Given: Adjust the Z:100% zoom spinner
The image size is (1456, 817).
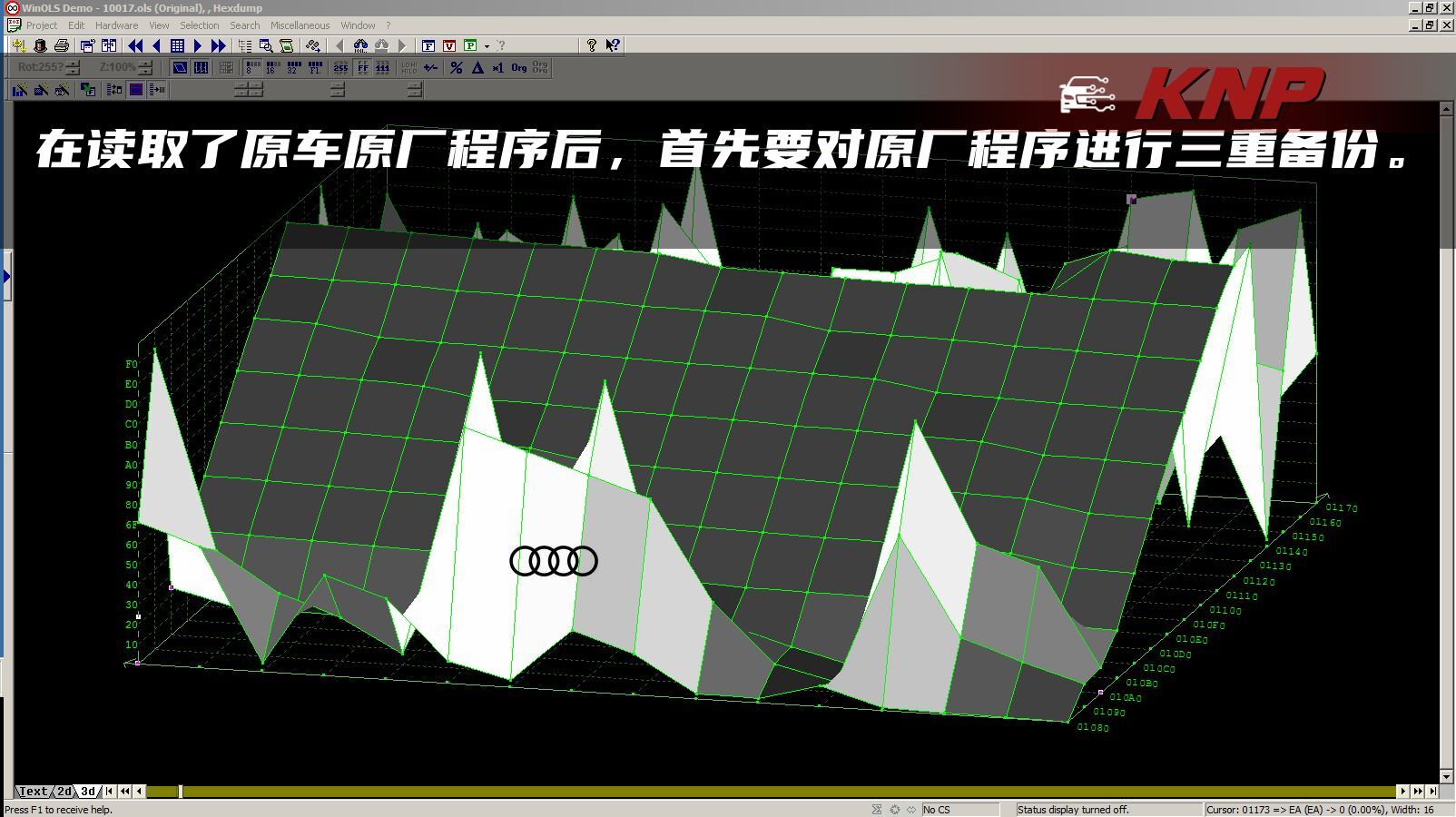Looking at the screenshot, I should (145, 67).
